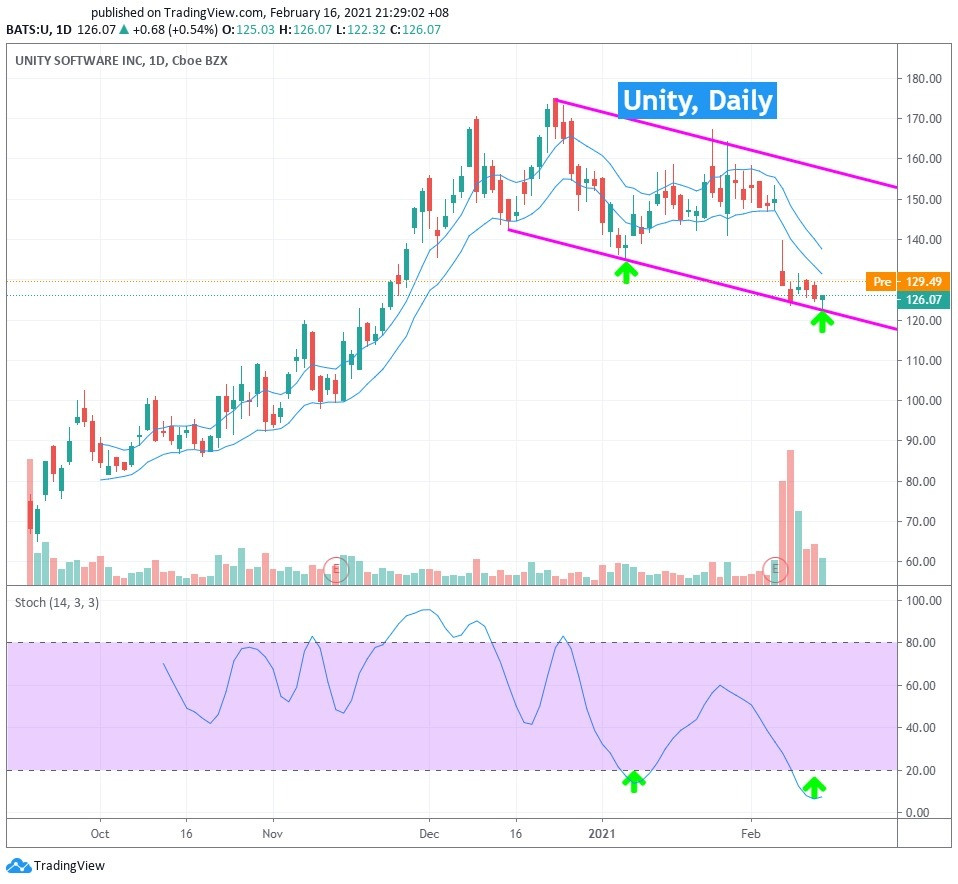Click the O:125.03 open value in header
The width and height of the screenshot is (958, 884).
pos(248,29)
